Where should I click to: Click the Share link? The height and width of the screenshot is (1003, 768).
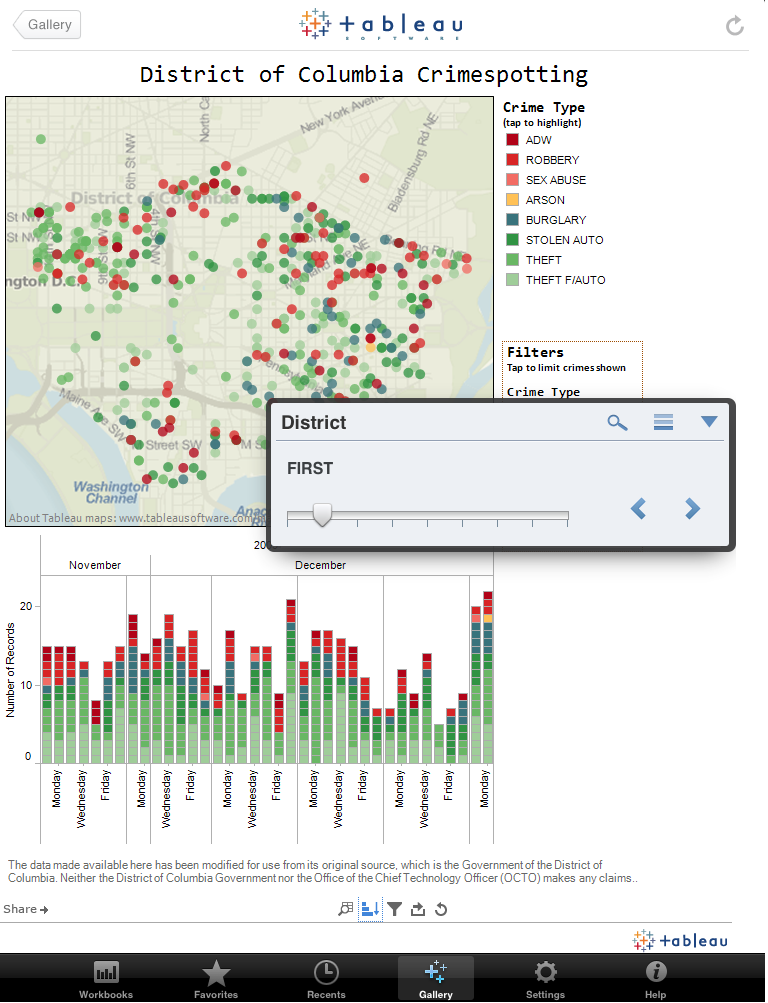coord(26,909)
